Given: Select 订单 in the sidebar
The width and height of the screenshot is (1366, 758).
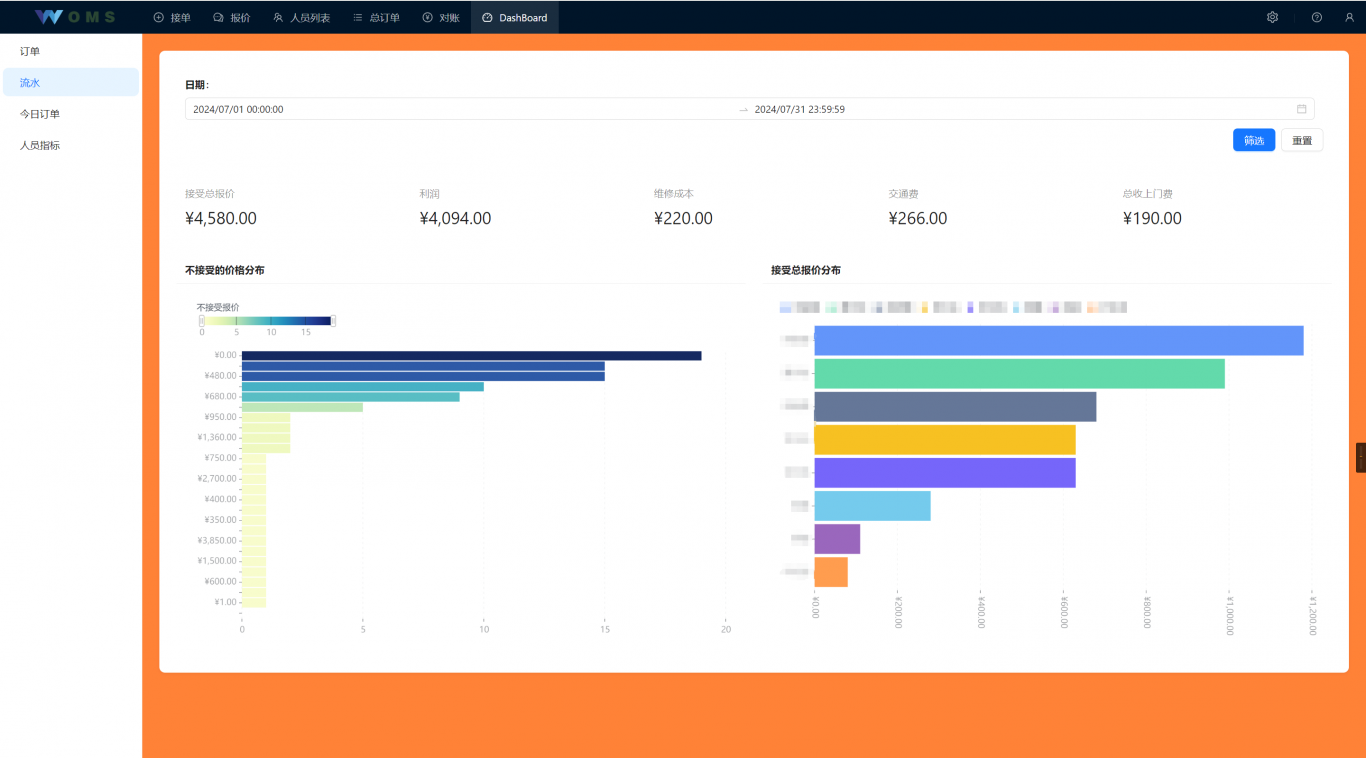Looking at the screenshot, I should tap(71, 51).
